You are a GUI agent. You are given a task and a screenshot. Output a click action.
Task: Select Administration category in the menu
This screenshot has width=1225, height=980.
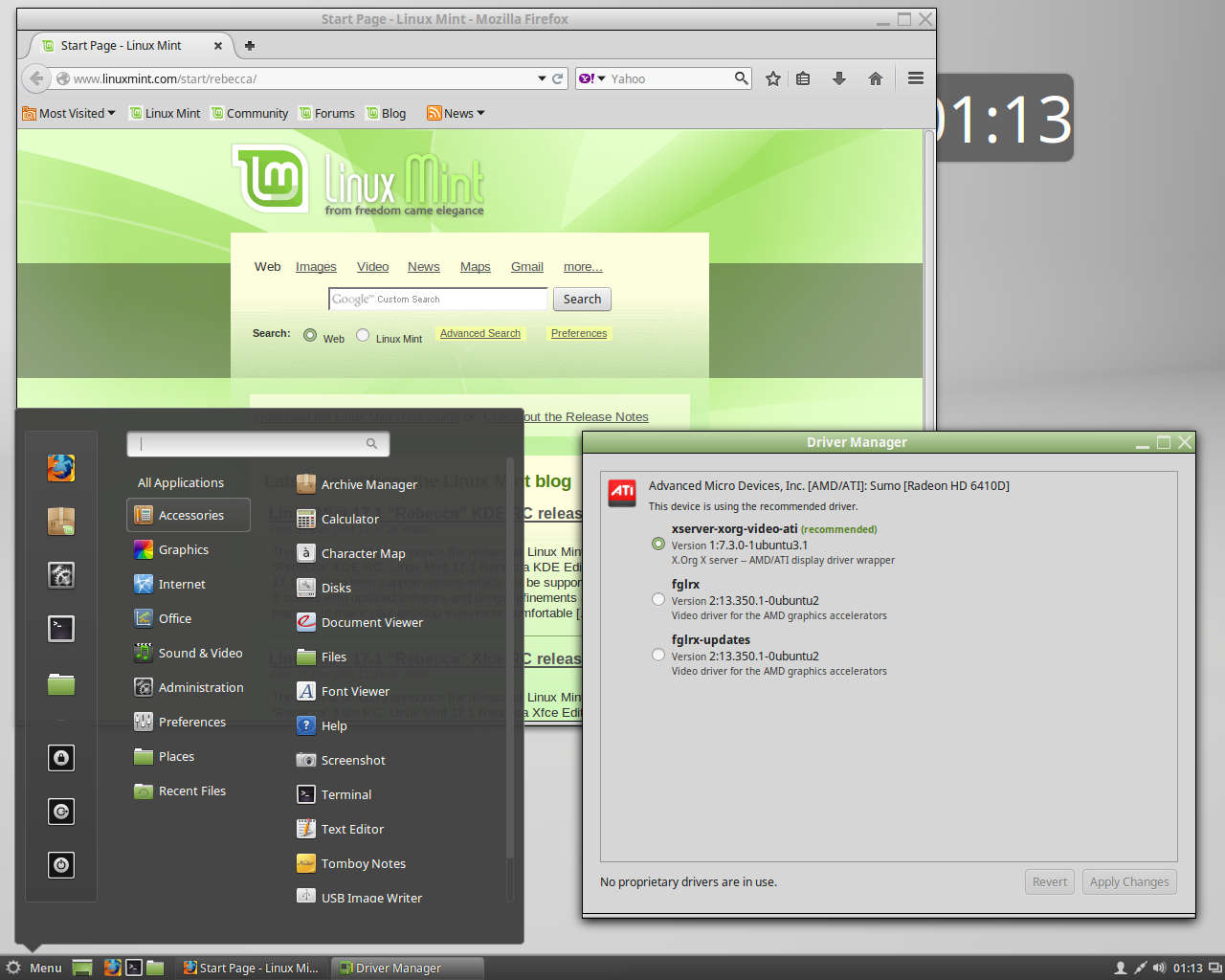189,687
